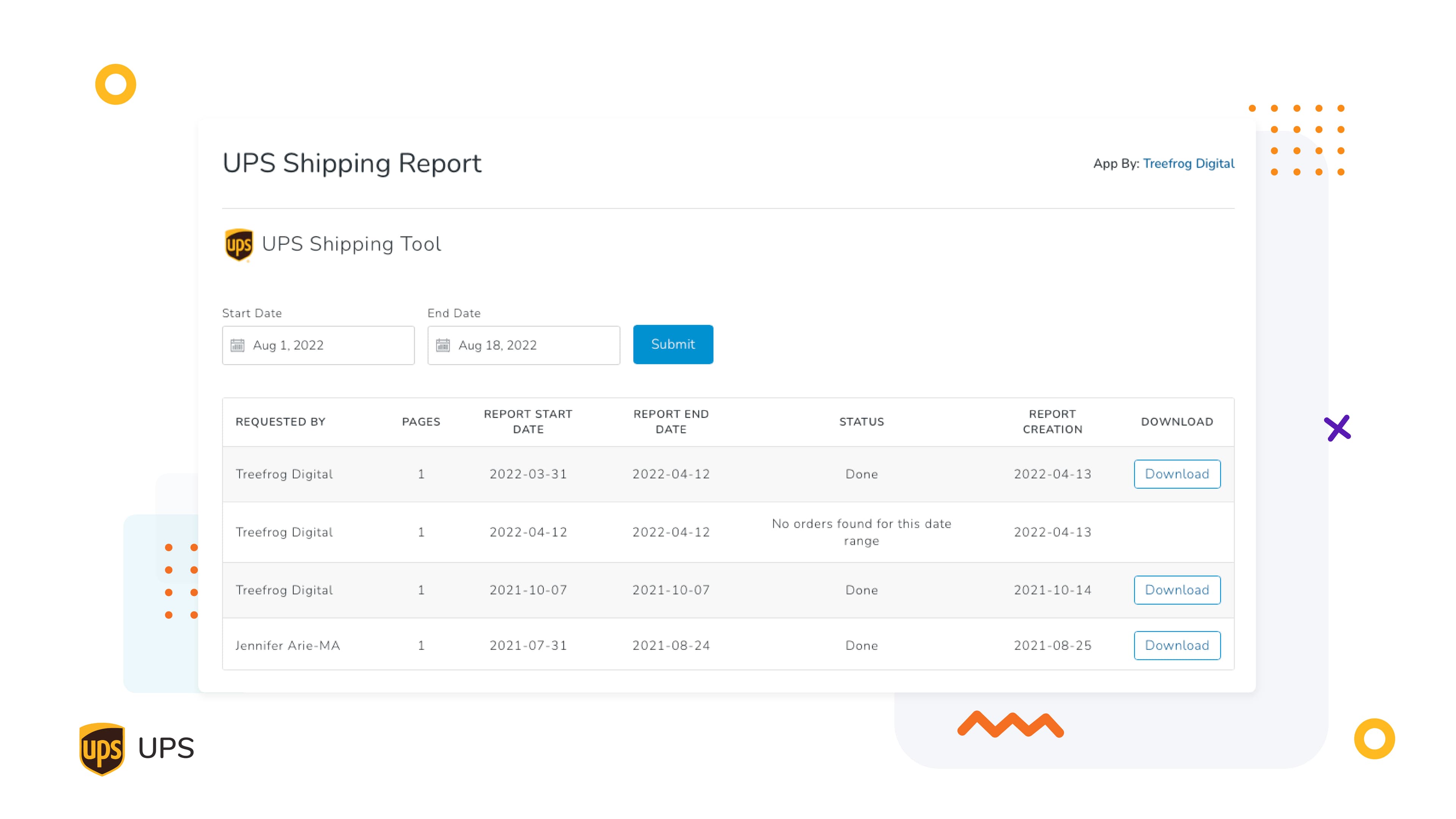The height and width of the screenshot is (819, 1456).
Task: Select the 2022-03-31 start date cell
Action: 528,474
